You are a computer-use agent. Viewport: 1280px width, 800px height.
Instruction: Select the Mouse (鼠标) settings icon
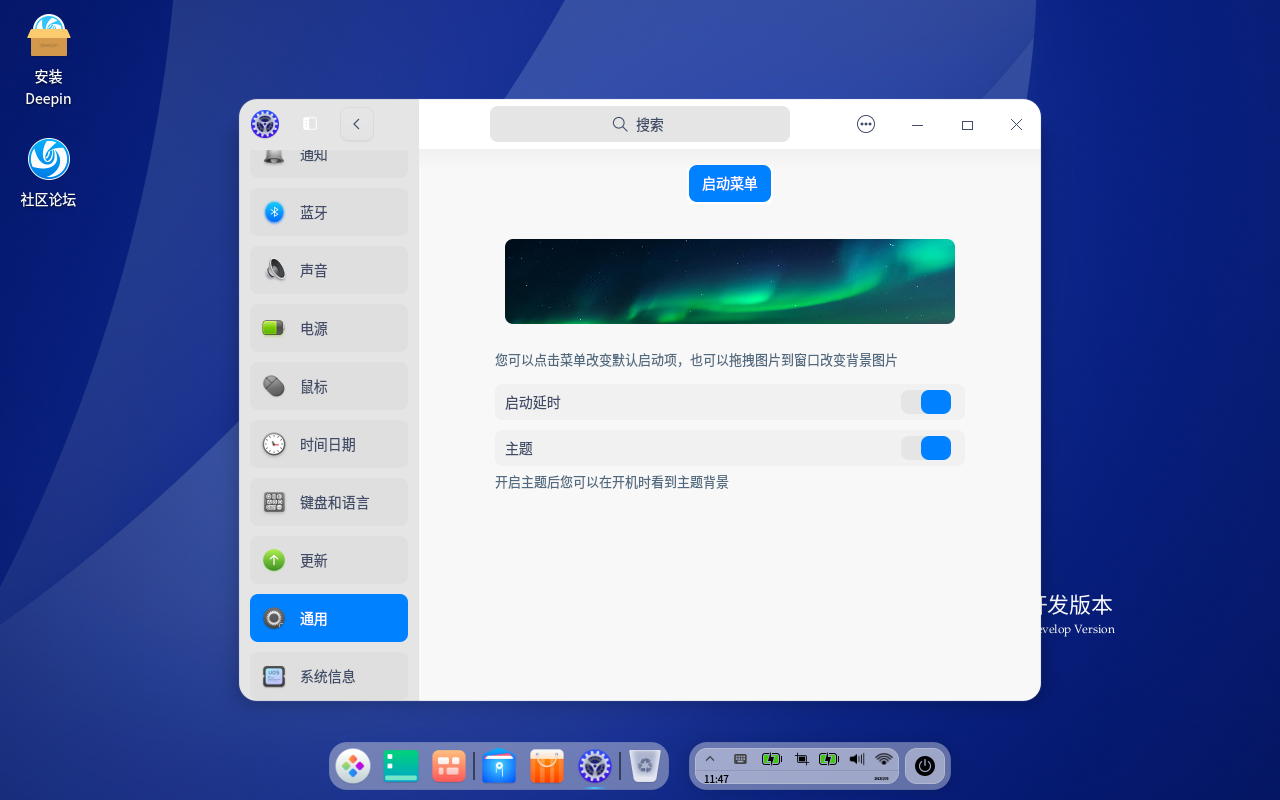tap(274, 386)
